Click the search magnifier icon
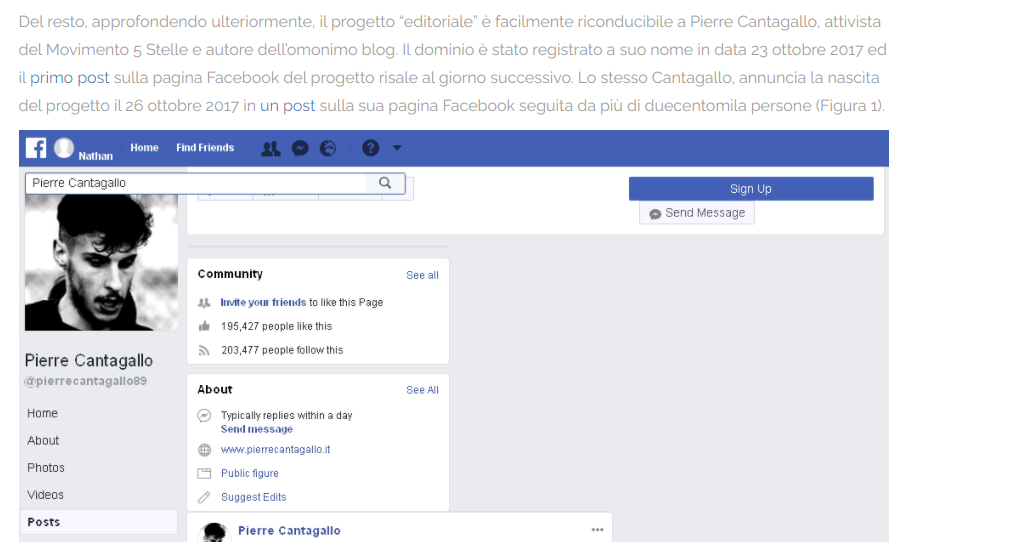Viewport: 1016px width, 542px height. (385, 183)
